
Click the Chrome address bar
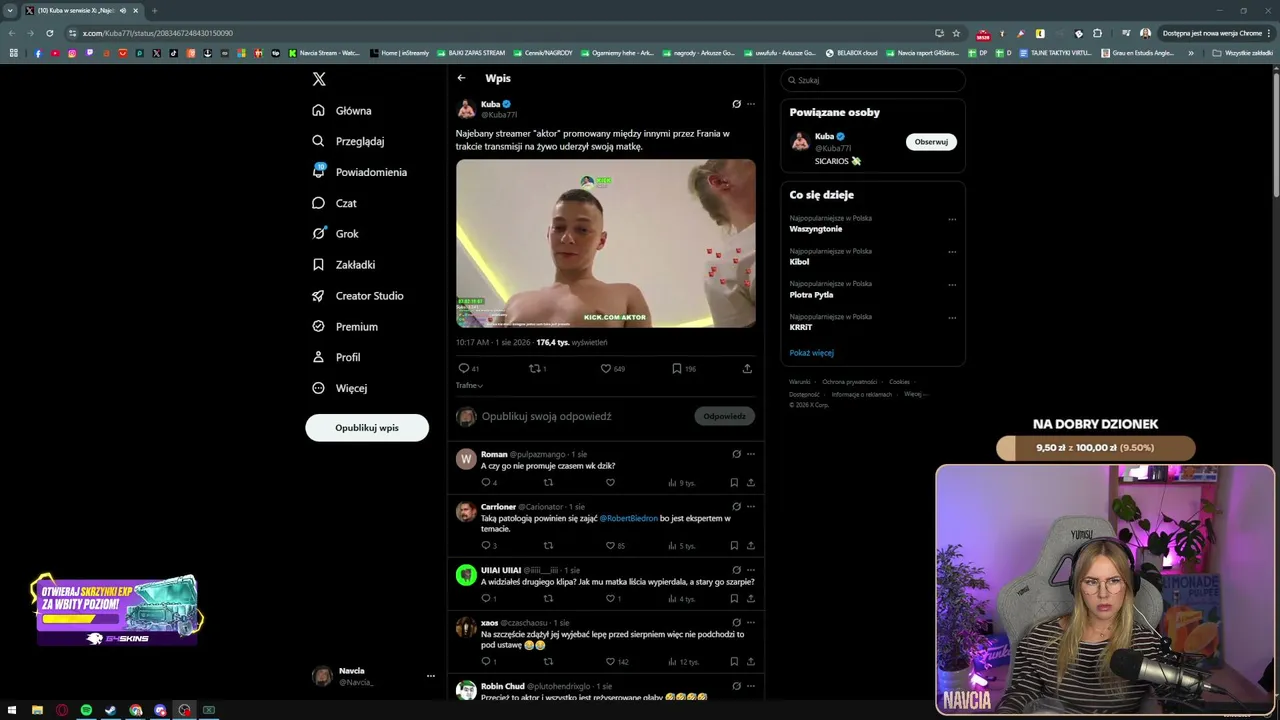(500, 33)
